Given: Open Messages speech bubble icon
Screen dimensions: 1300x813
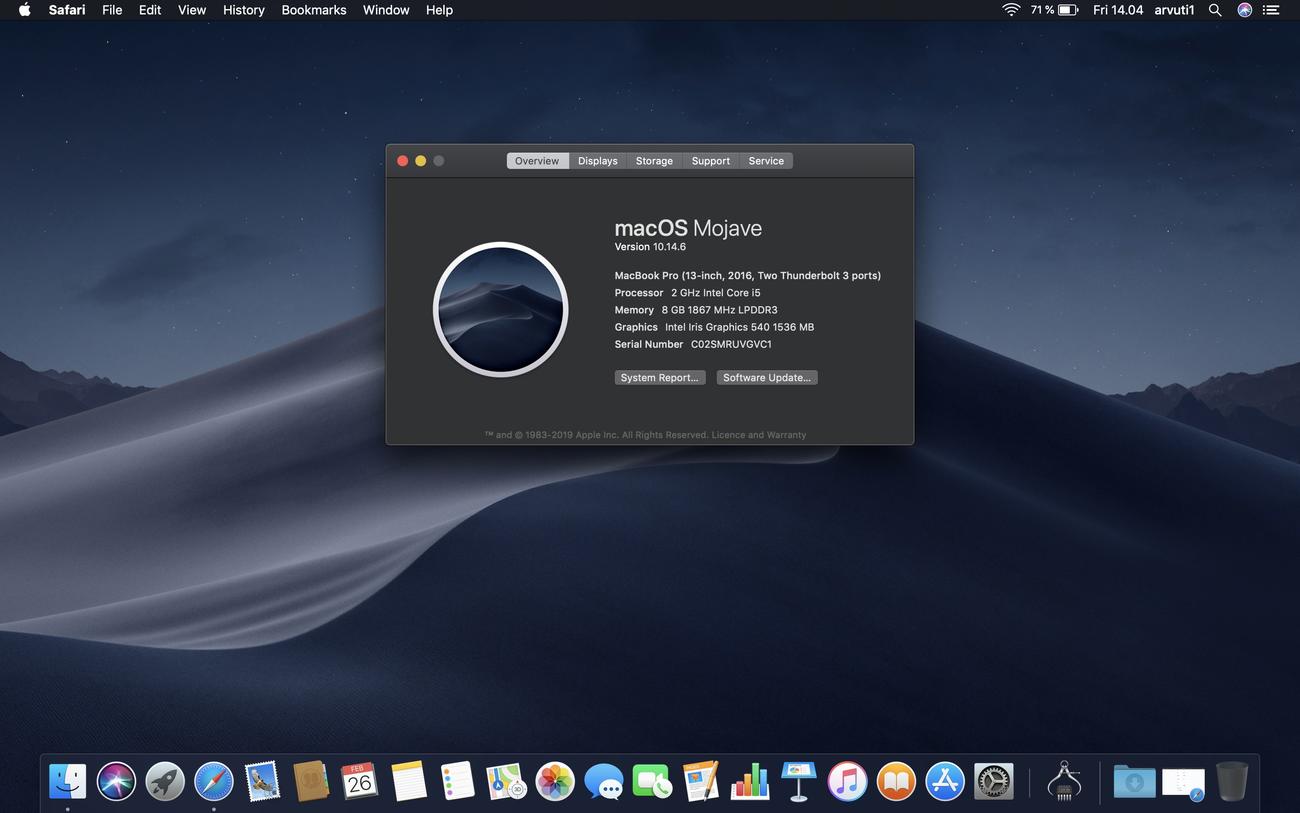Looking at the screenshot, I should click(604, 781).
